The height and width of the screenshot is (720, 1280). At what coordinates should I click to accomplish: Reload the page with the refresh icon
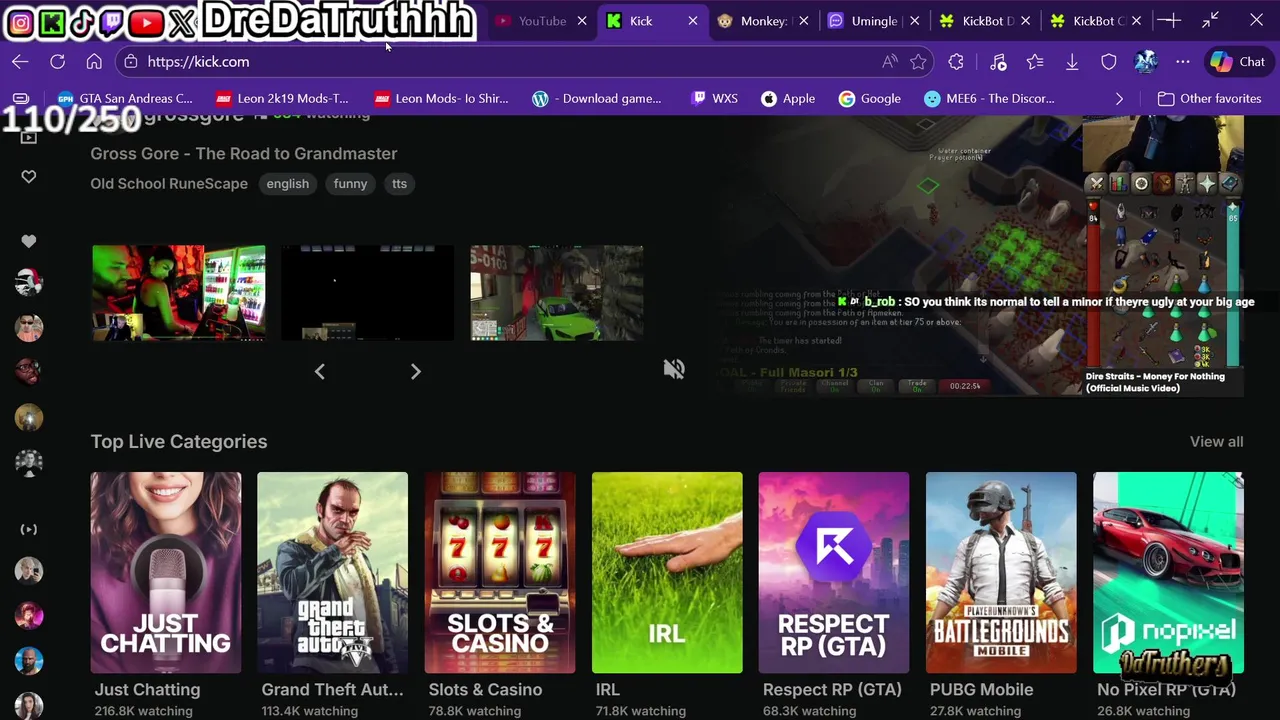pos(57,62)
